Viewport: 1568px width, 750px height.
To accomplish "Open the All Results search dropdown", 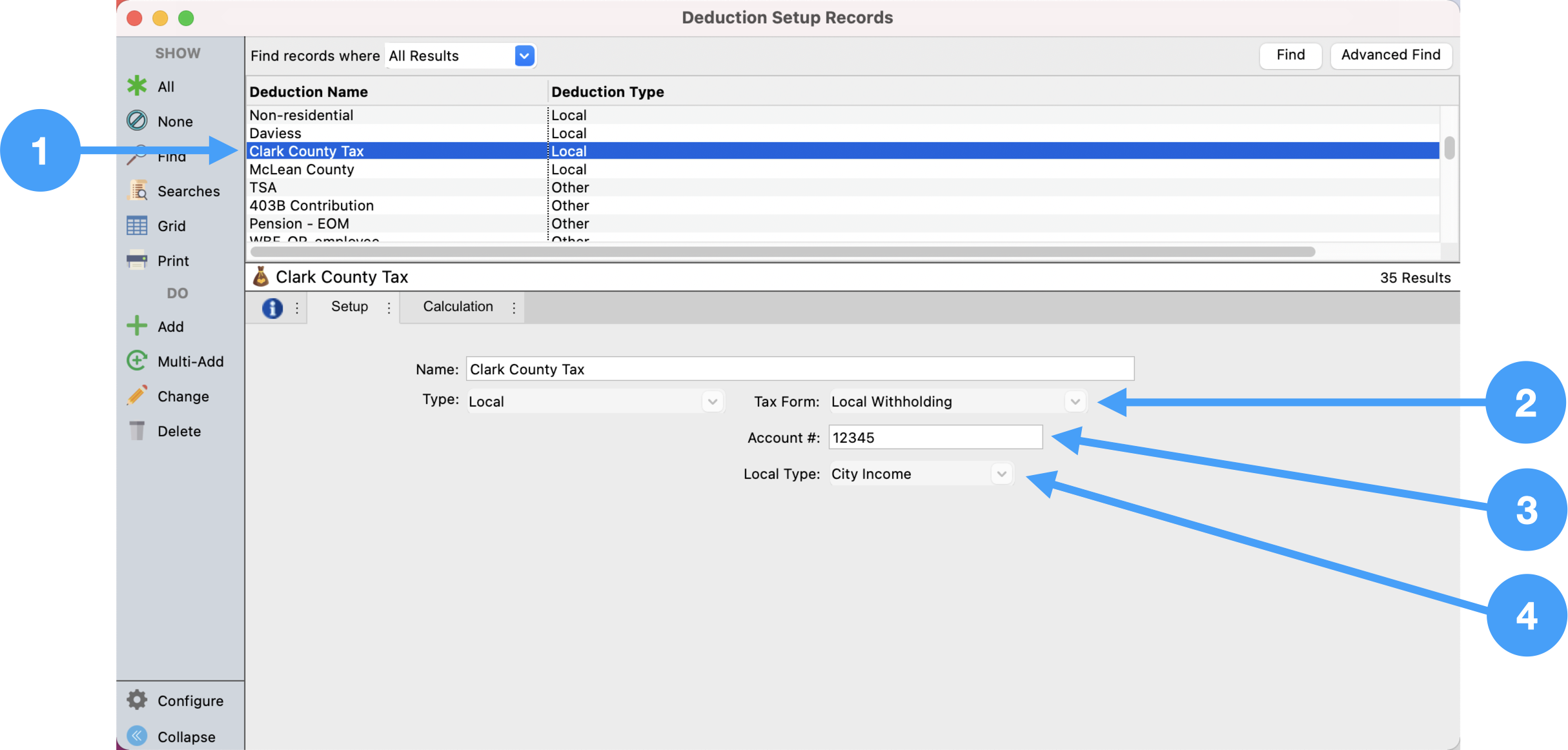I will (524, 56).
